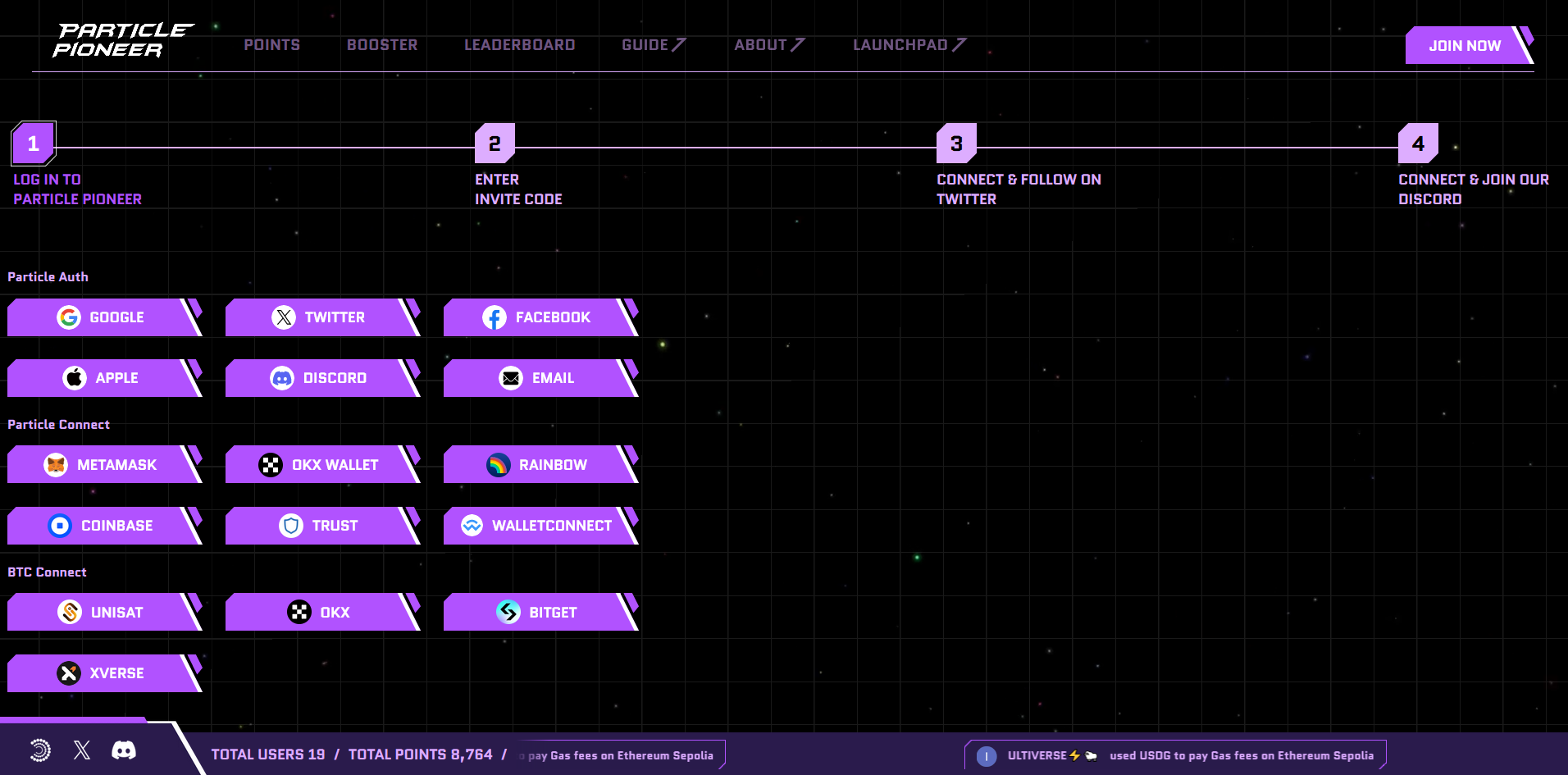This screenshot has width=1568, height=775.
Task: Open the LAUNCHPAD link
Action: (x=908, y=45)
